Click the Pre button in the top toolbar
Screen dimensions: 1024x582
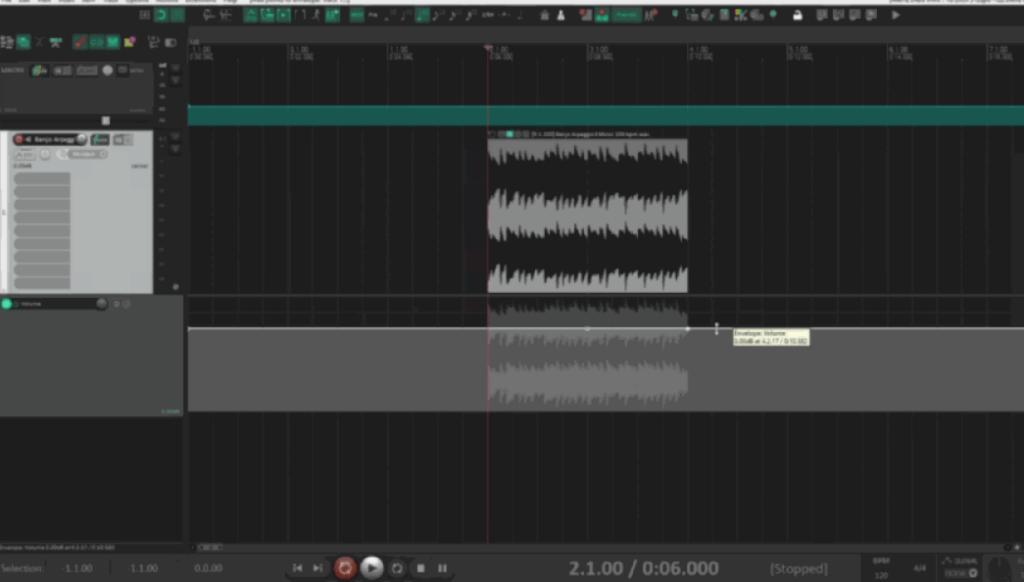tap(373, 14)
